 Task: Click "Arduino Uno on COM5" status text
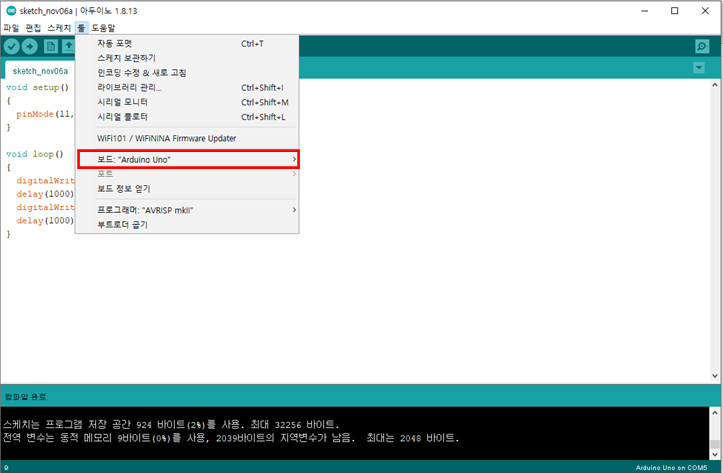click(x=671, y=467)
